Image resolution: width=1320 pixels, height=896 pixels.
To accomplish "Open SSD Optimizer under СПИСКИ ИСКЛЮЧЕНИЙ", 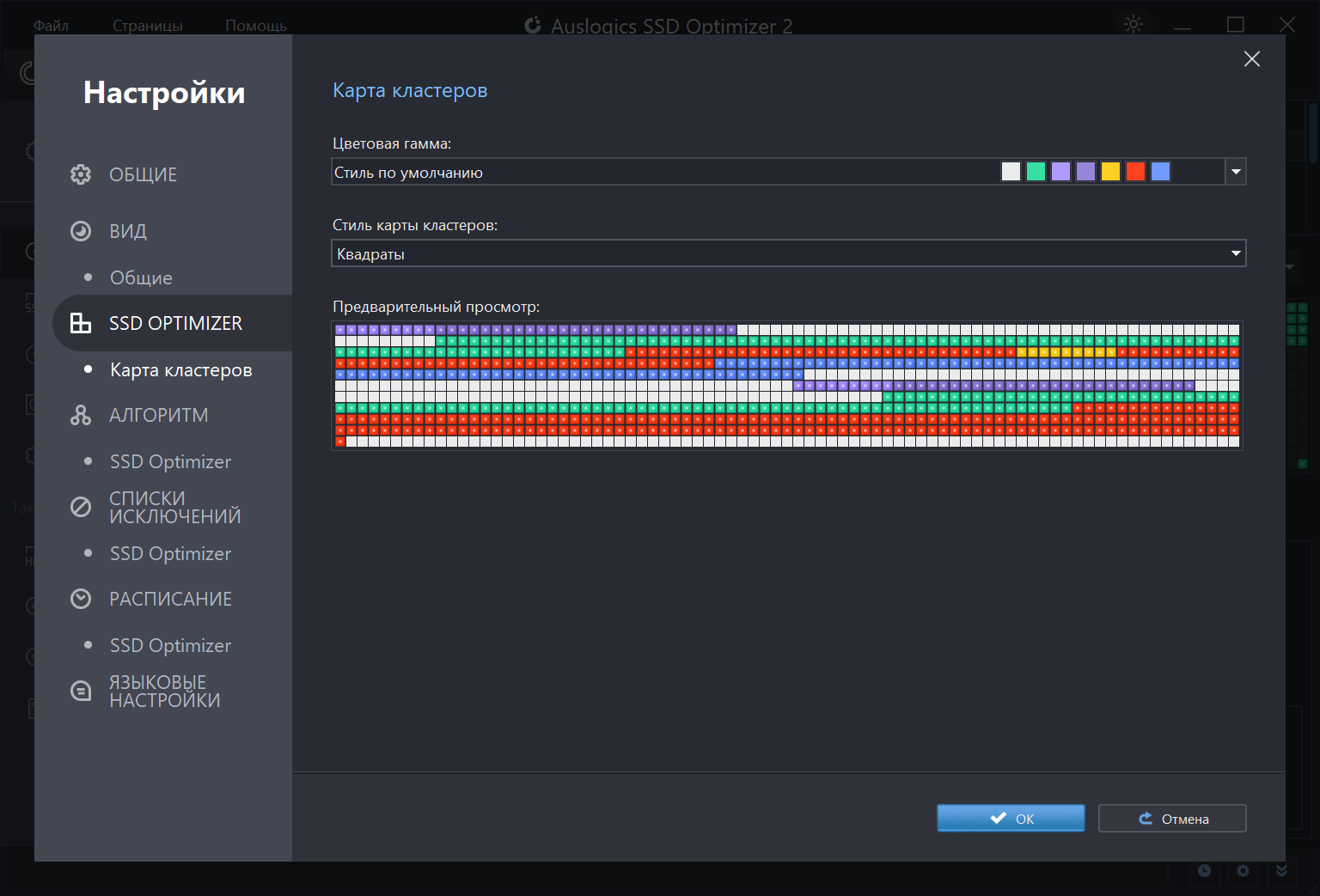I will (x=170, y=553).
